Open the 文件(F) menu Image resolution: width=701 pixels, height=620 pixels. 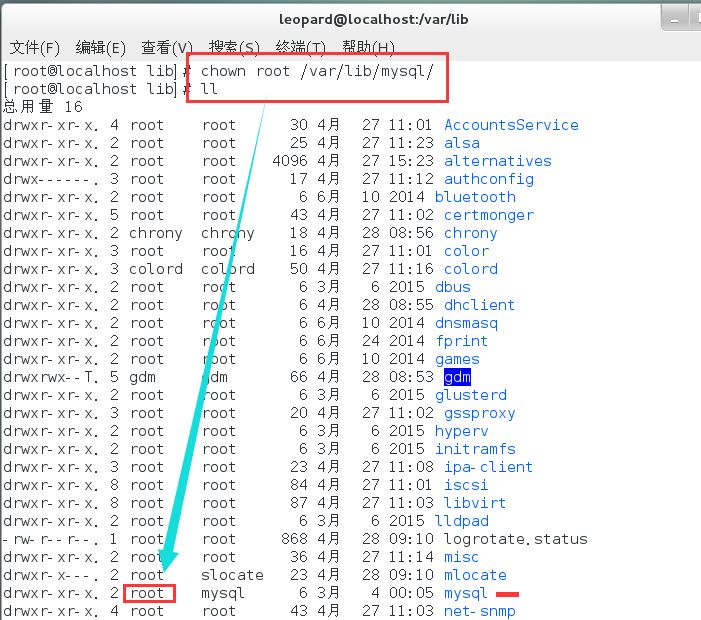click(x=34, y=47)
